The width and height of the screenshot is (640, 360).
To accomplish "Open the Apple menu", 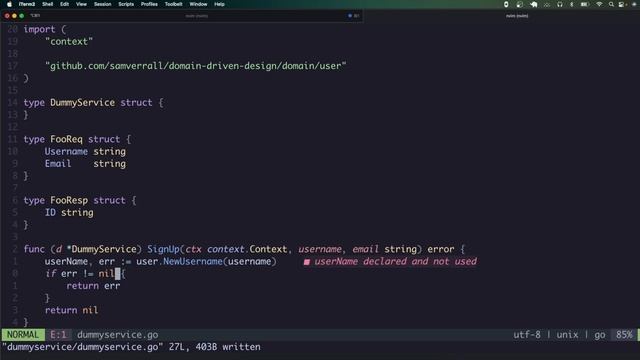I will coord(9,4).
